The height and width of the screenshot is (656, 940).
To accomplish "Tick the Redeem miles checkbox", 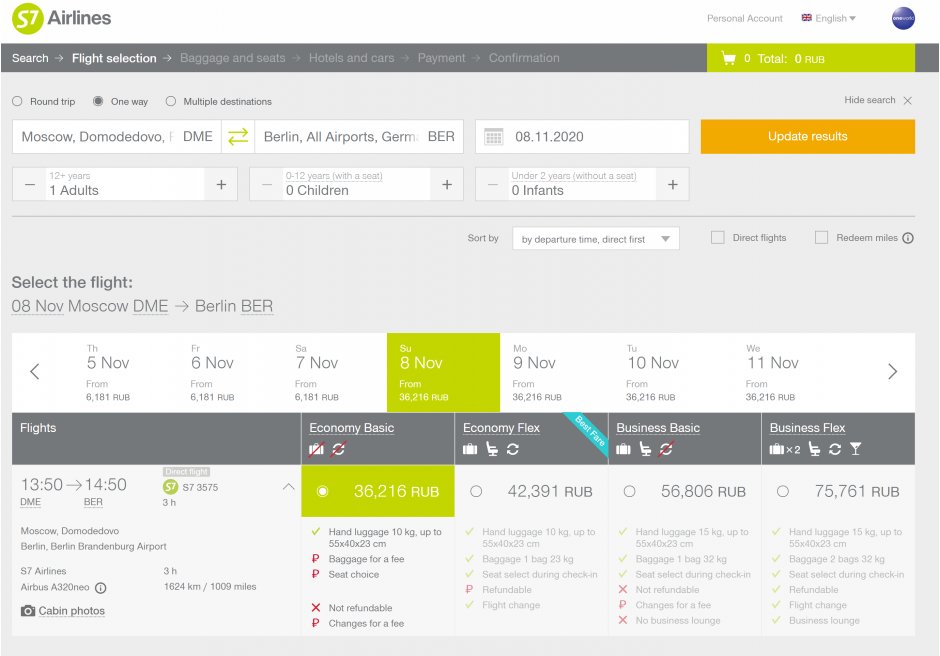I will pos(821,238).
